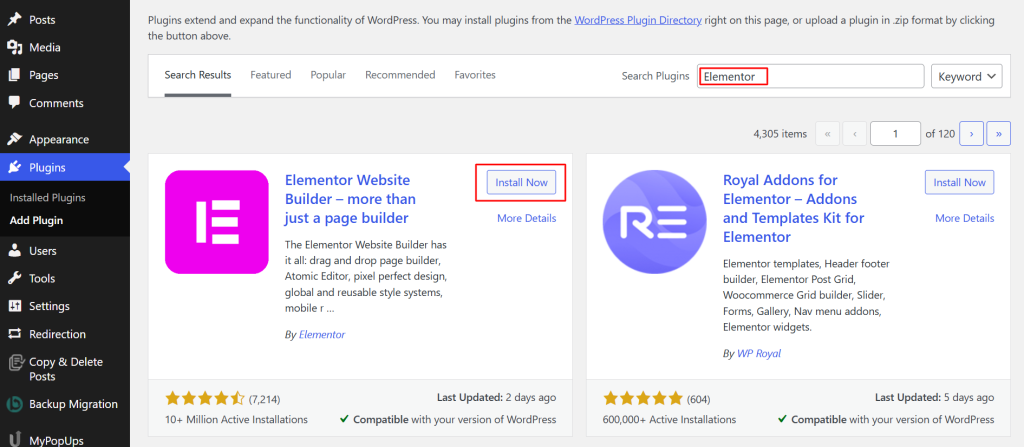Switch to the Search Results tab
The width and height of the screenshot is (1024, 447).
tap(198, 75)
